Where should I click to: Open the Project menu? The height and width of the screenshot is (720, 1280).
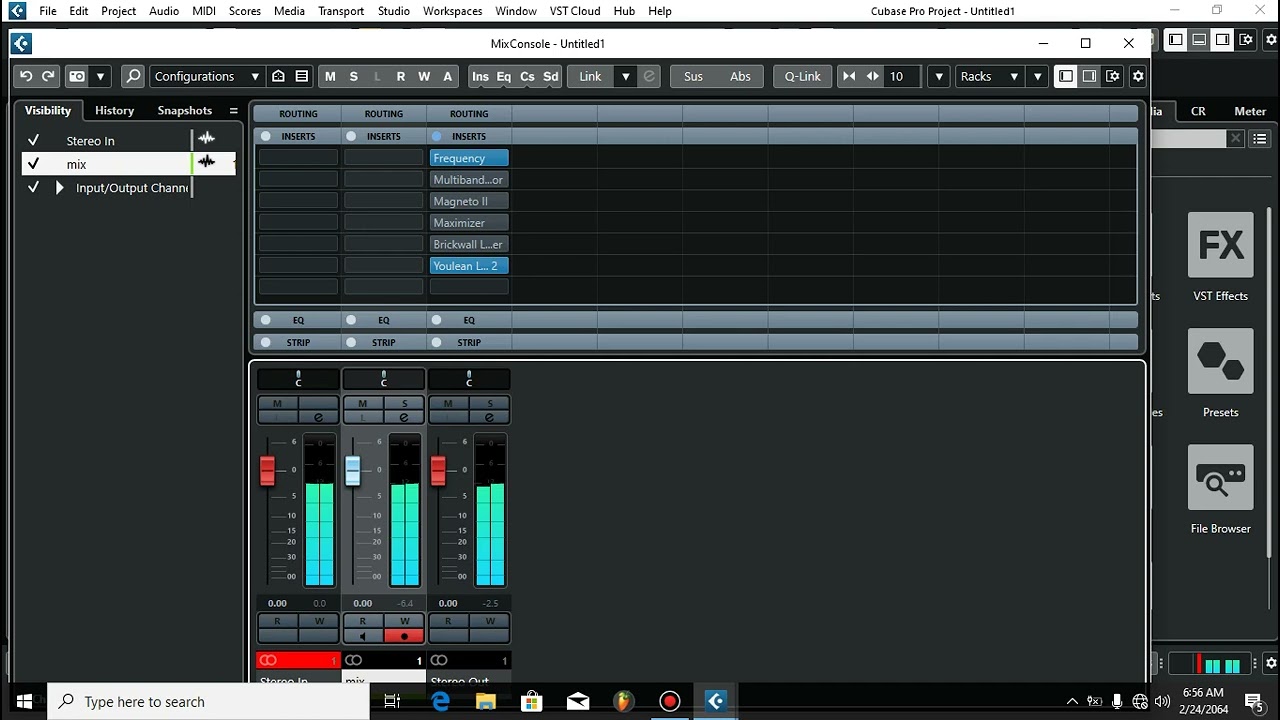point(118,11)
